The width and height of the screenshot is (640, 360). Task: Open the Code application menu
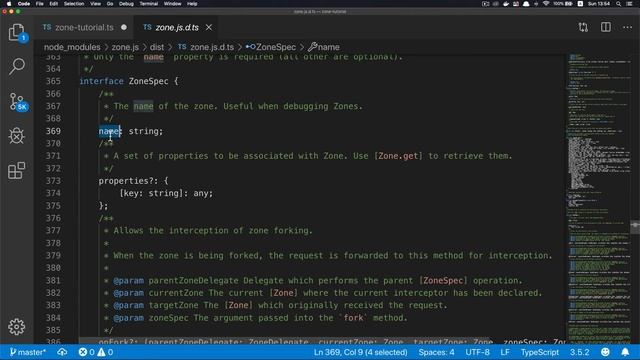tap(24, 4)
